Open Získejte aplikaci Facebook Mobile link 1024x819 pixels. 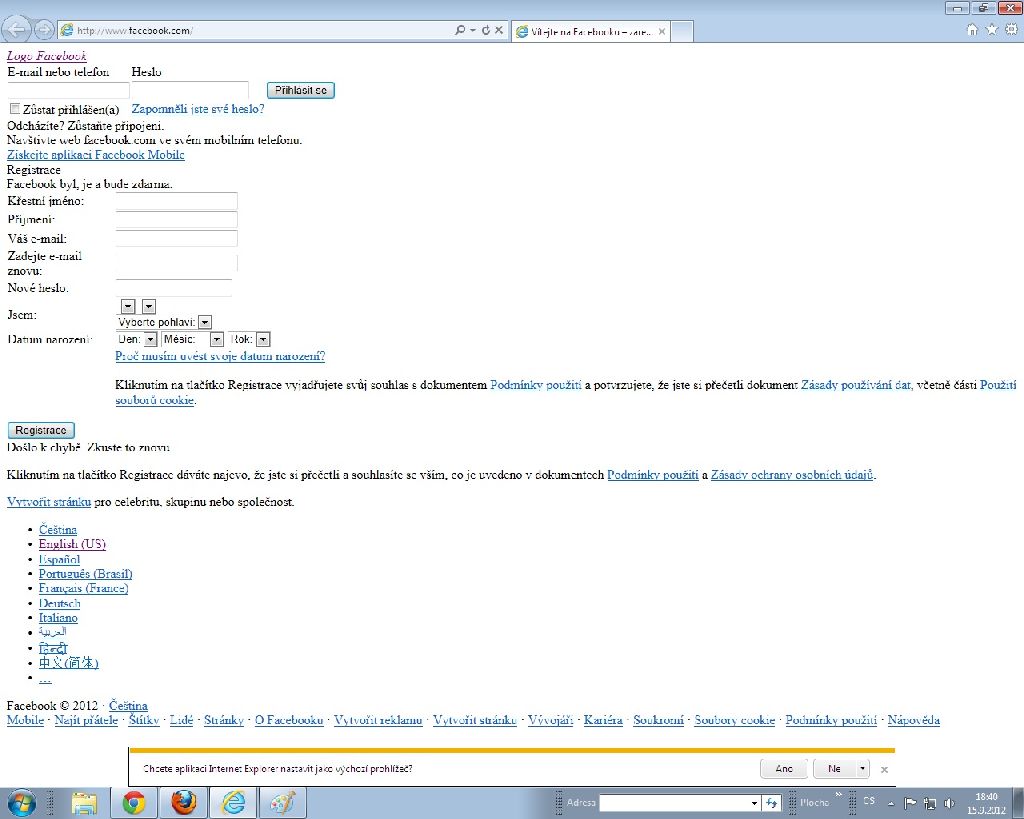(96, 155)
